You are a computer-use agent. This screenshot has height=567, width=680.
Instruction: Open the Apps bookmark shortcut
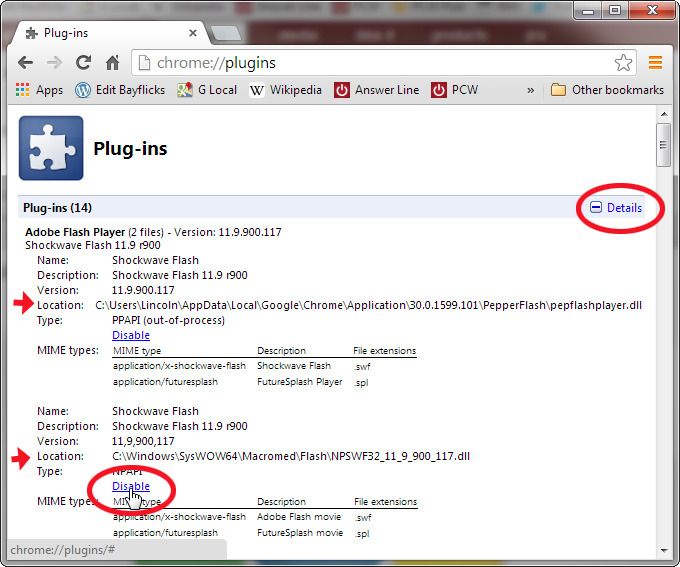(39, 90)
